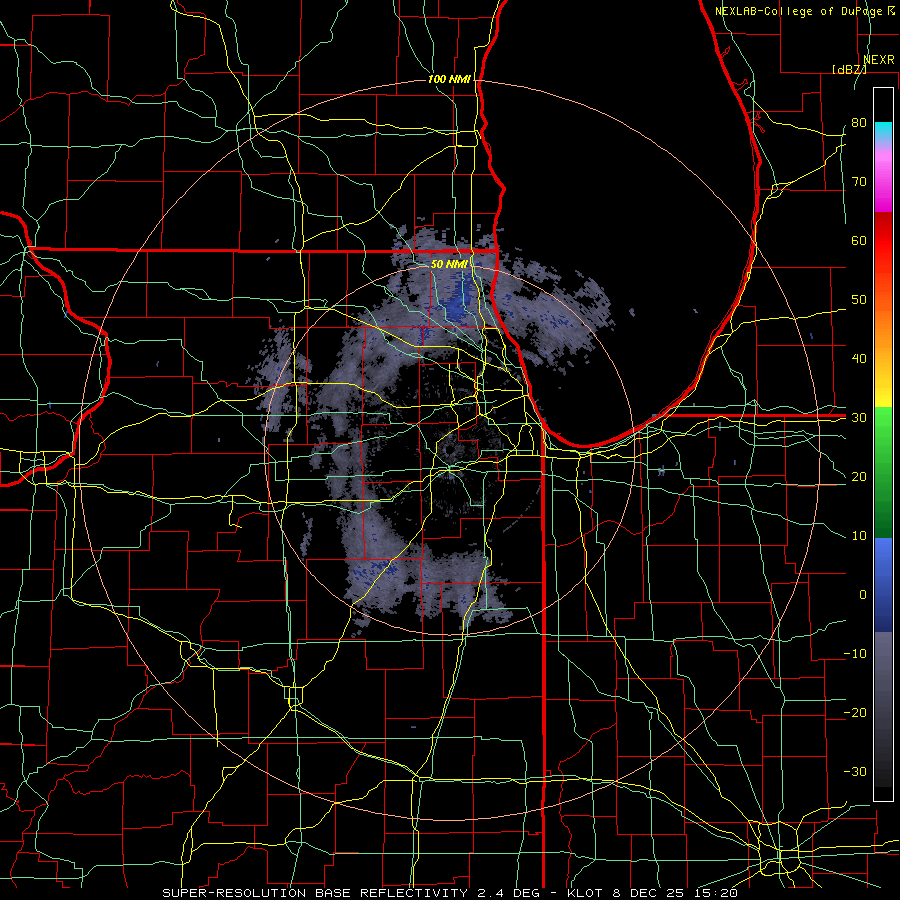Click the dBZ unit label above the scale
This screenshot has height=900, width=900.
coord(849,69)
